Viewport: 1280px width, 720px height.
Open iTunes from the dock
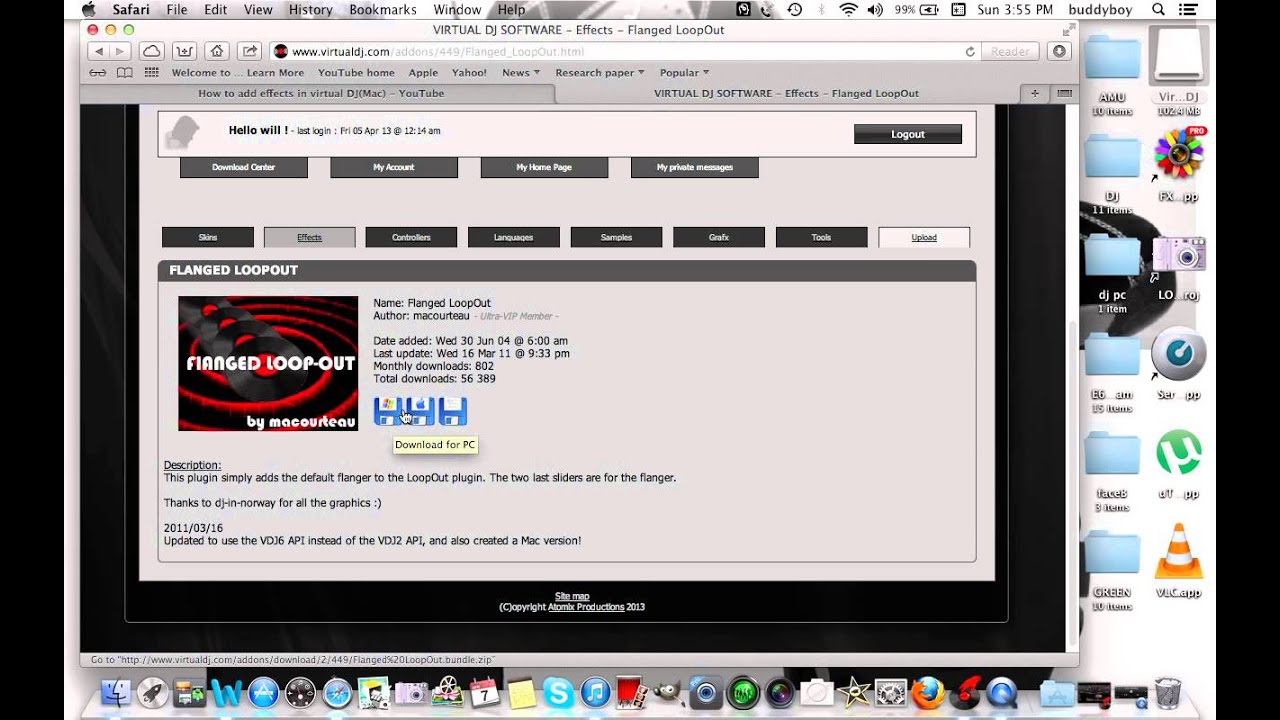click(x=595, y=692)
